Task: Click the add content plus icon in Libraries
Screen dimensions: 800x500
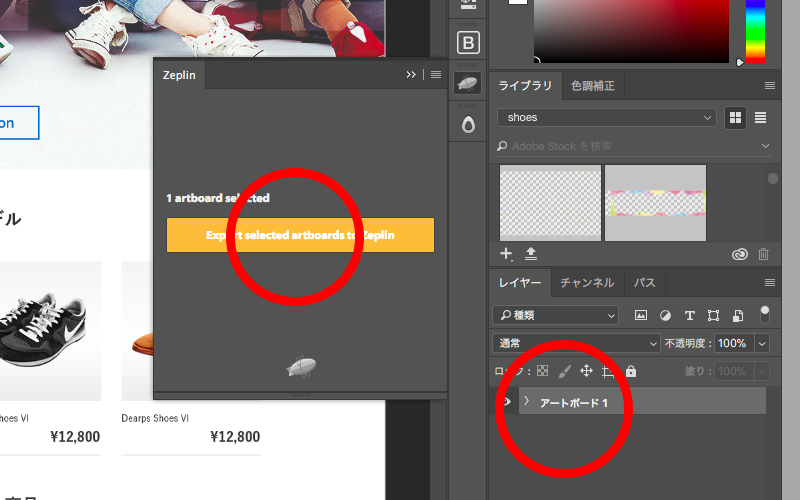Action: pos(506,254)
